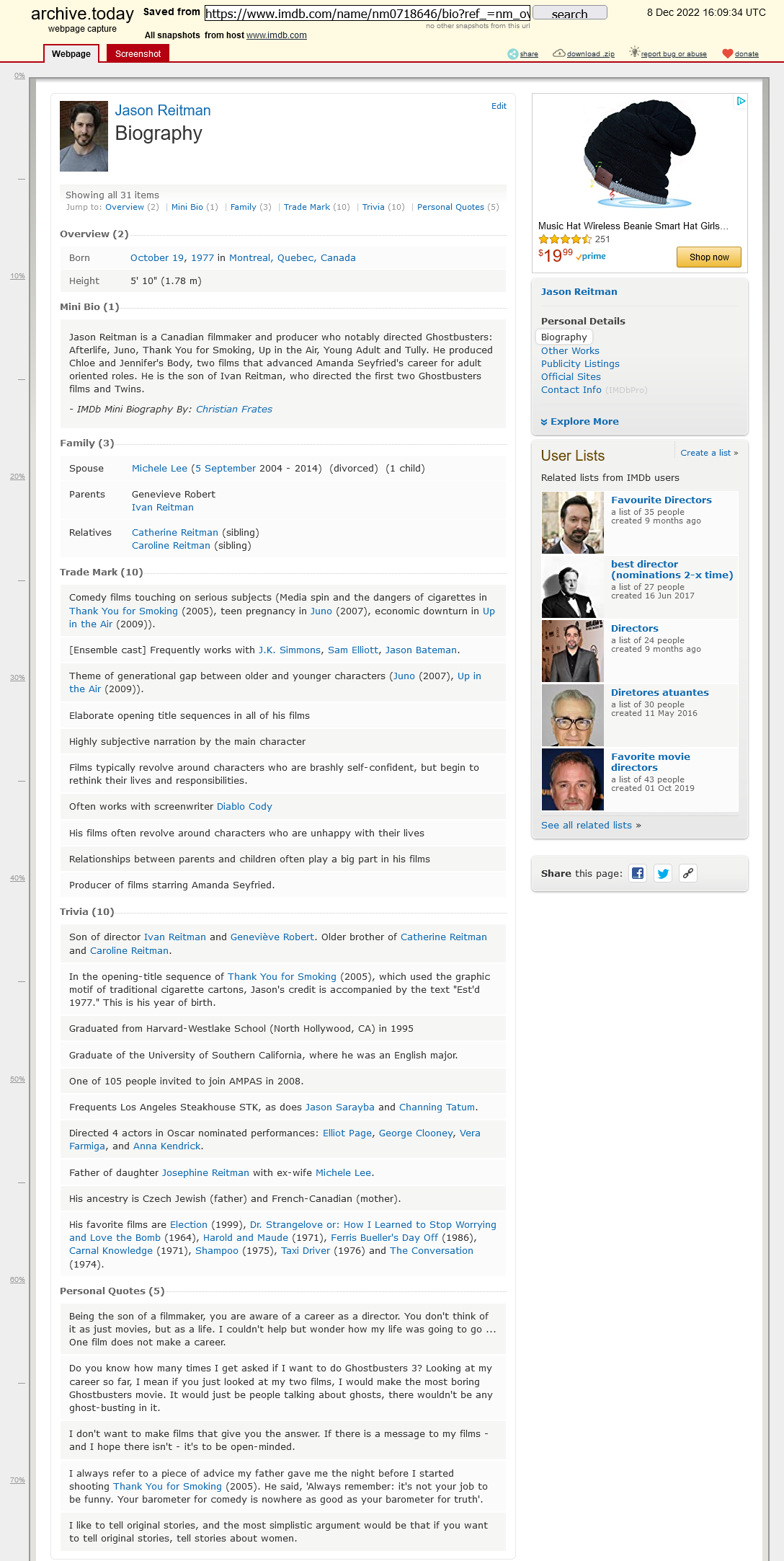Open Jason Sarayba link
The image size is (784, 1561).
tap(340, 1107)
